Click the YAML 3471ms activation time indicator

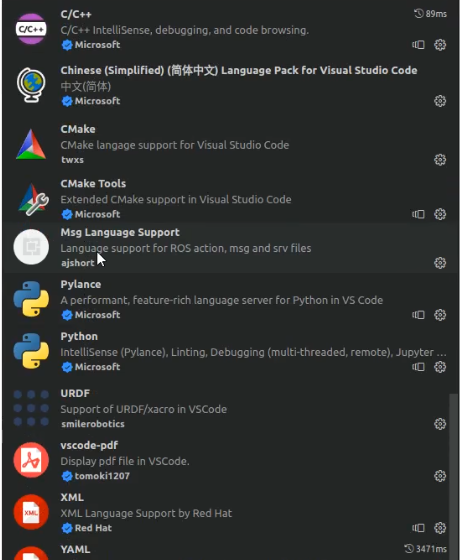pyautogui.click(x=425, y=549)
